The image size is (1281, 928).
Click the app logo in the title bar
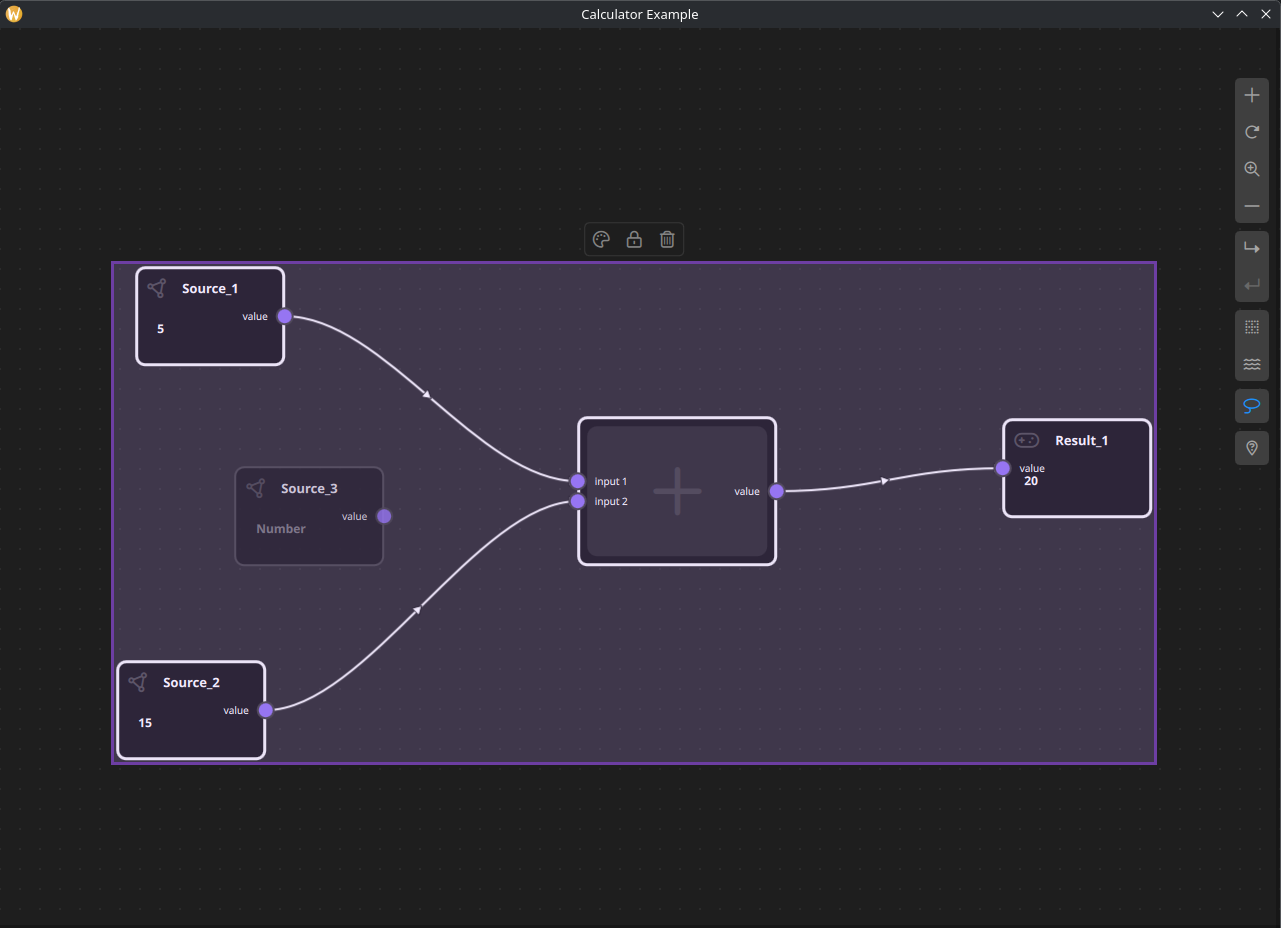tap(14, 14)
